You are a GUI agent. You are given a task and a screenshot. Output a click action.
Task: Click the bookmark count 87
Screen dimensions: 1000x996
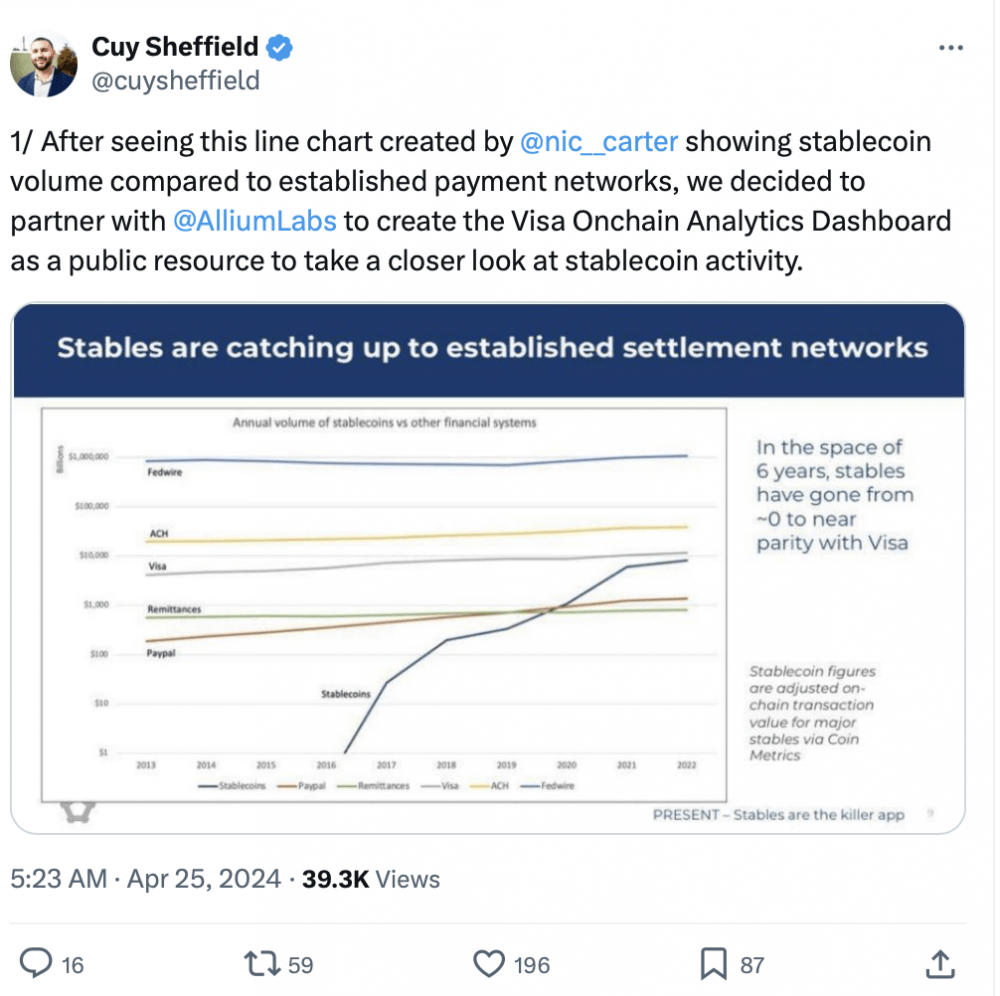point(752,965)
